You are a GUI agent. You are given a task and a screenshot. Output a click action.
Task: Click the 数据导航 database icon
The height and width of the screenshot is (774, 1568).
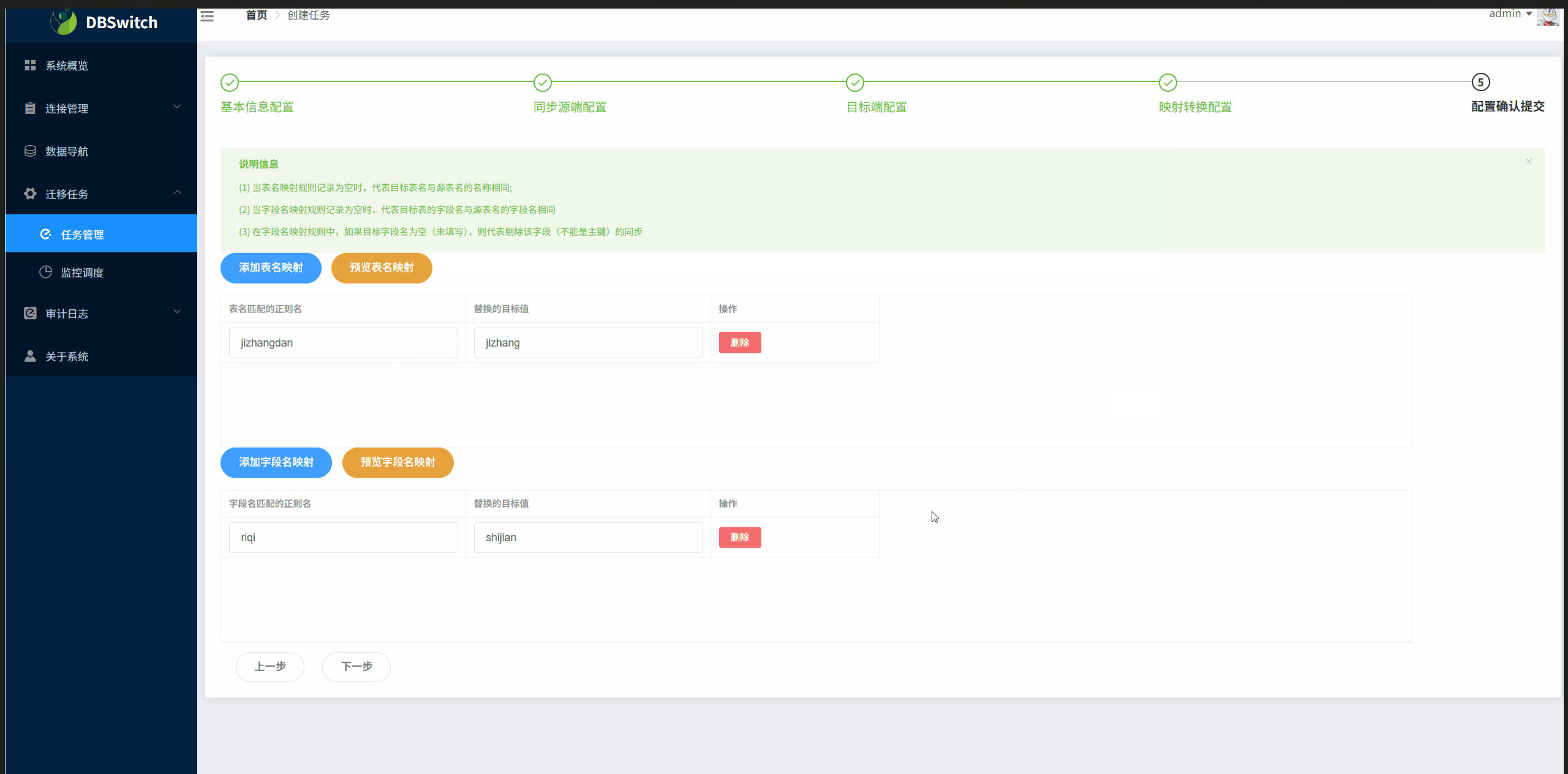click(30, 151)
